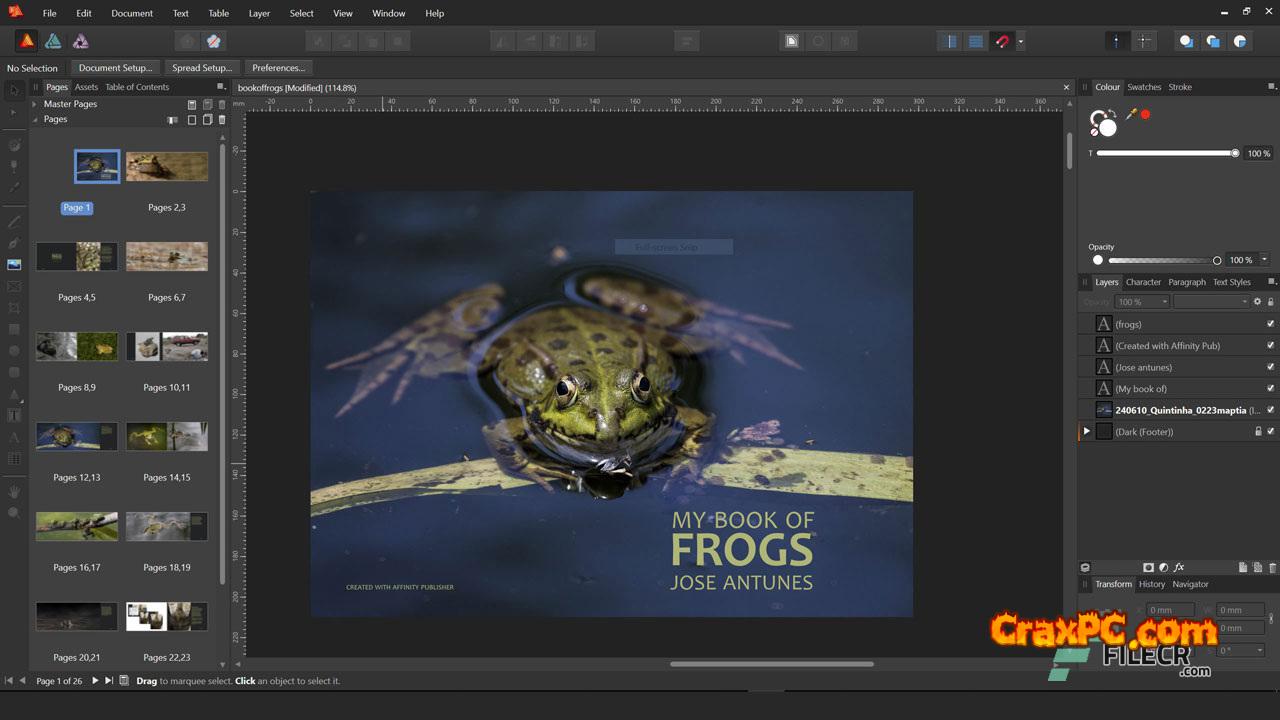Select the Move tool arrow in the left toolbar
The image size is (1280, 720).
pos(14,91)
